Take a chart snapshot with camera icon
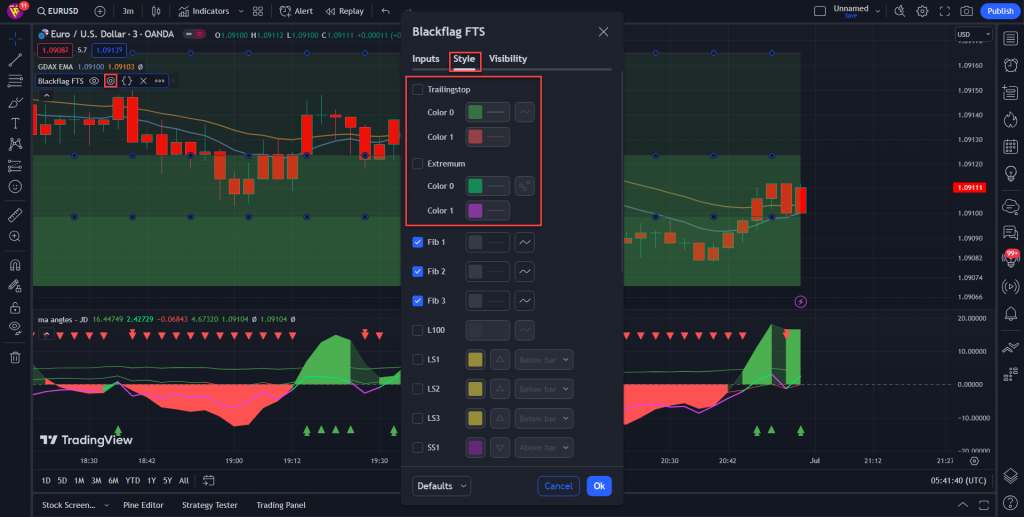The width and height of the screenshot is (1024, 517). coord(966,11)
